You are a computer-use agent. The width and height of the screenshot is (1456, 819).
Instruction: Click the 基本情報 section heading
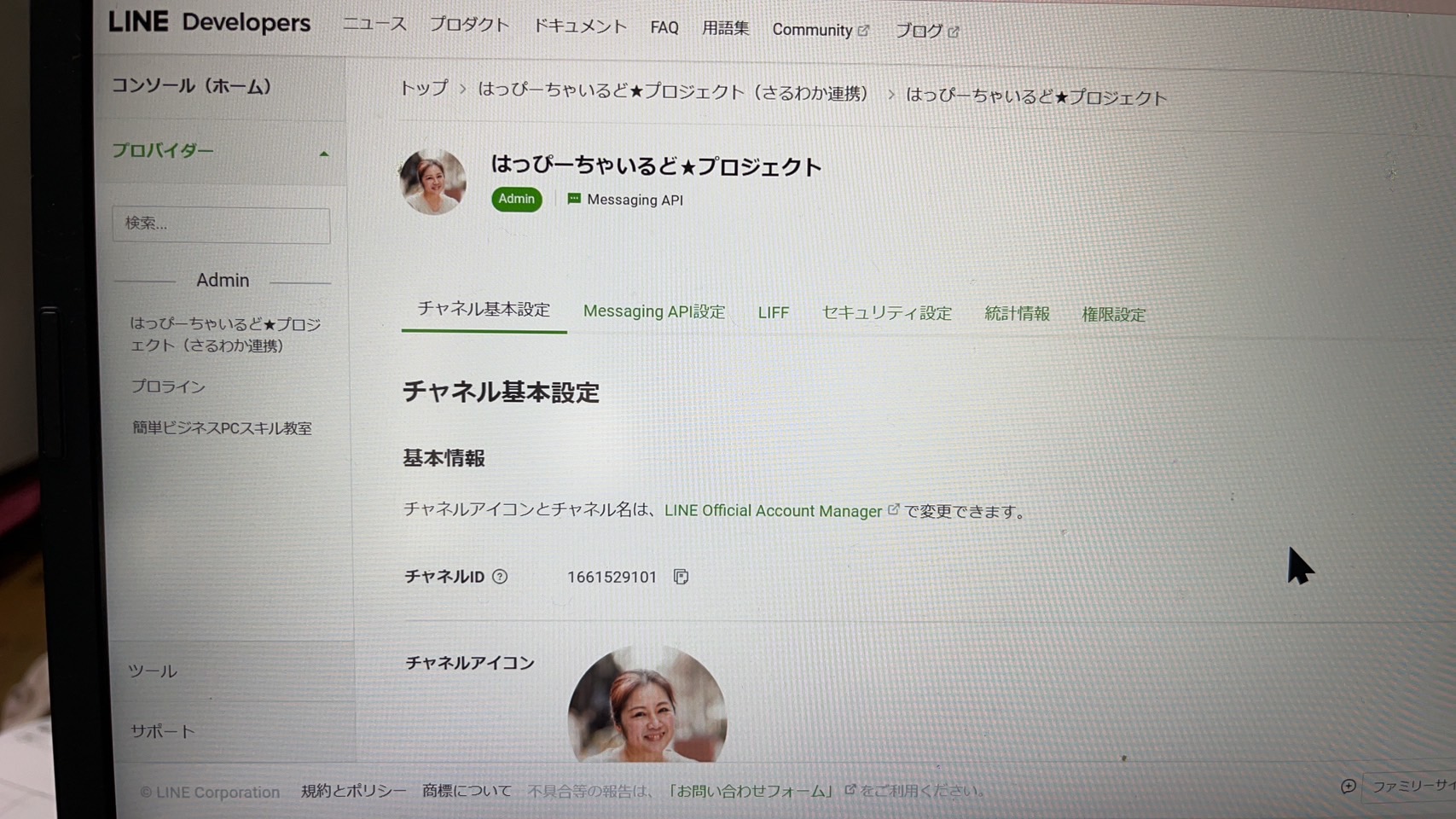444,458
